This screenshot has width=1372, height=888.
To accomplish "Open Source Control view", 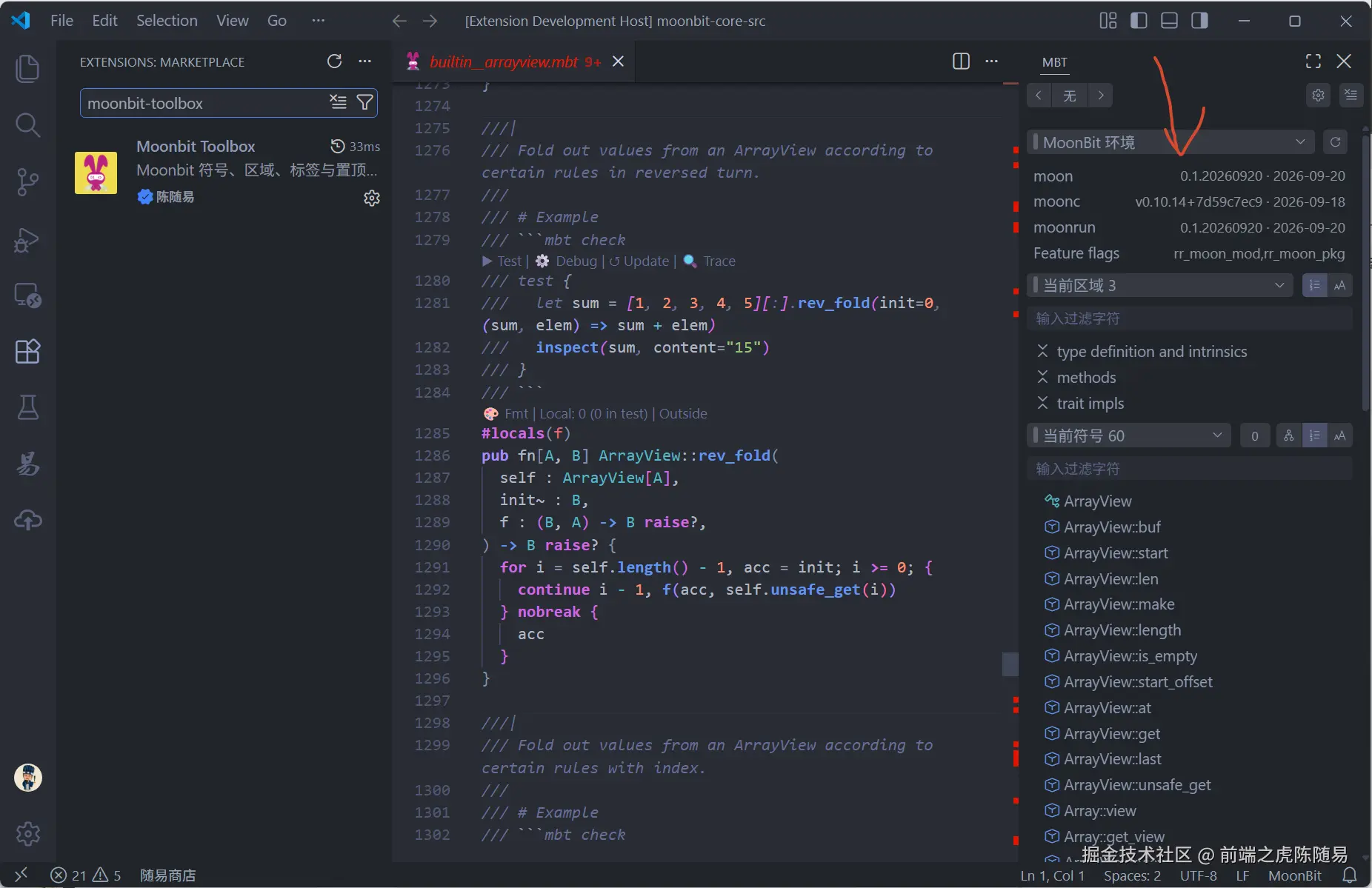I will coord(27,181).
